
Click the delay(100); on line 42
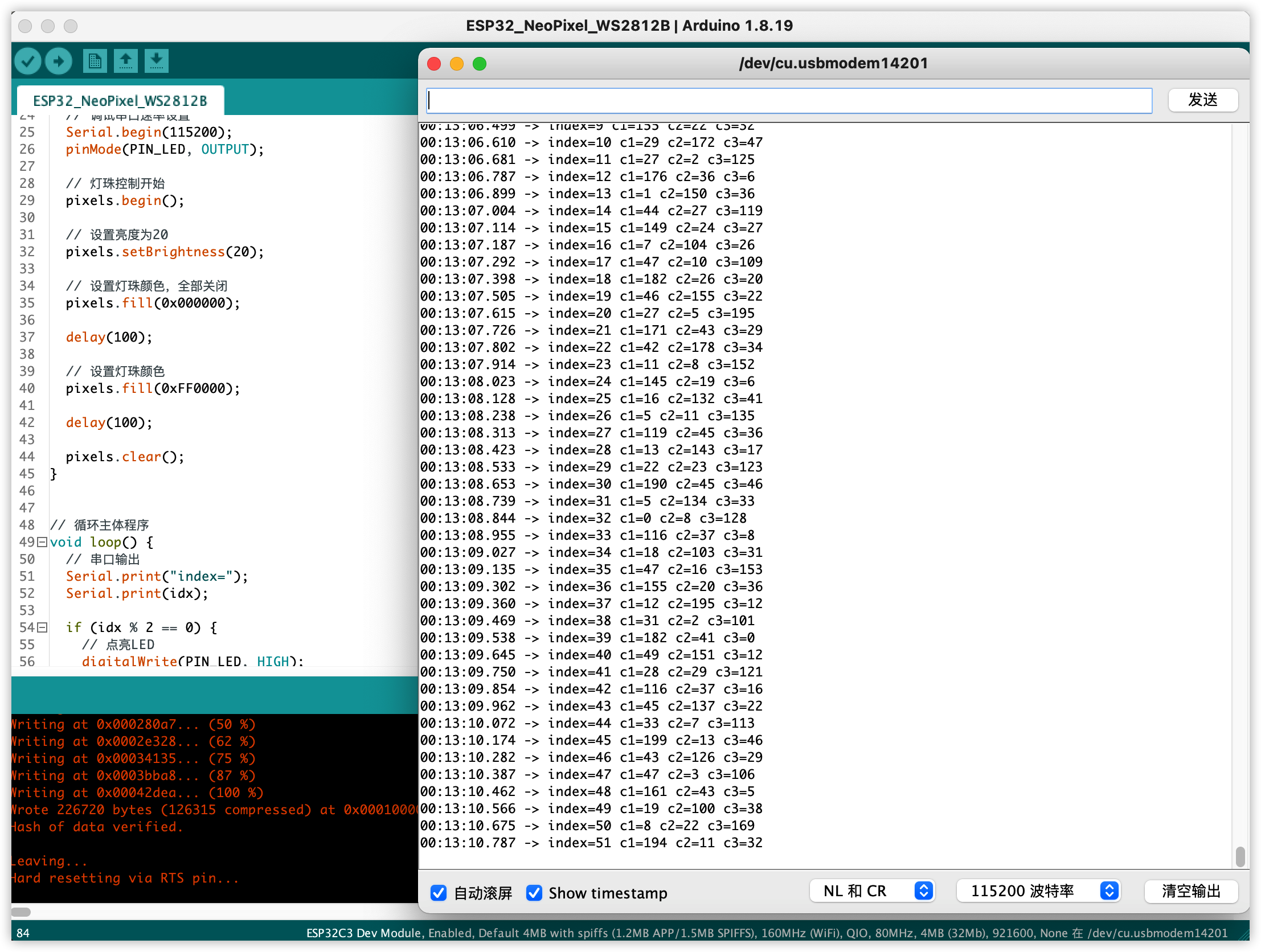click(109, 423)
